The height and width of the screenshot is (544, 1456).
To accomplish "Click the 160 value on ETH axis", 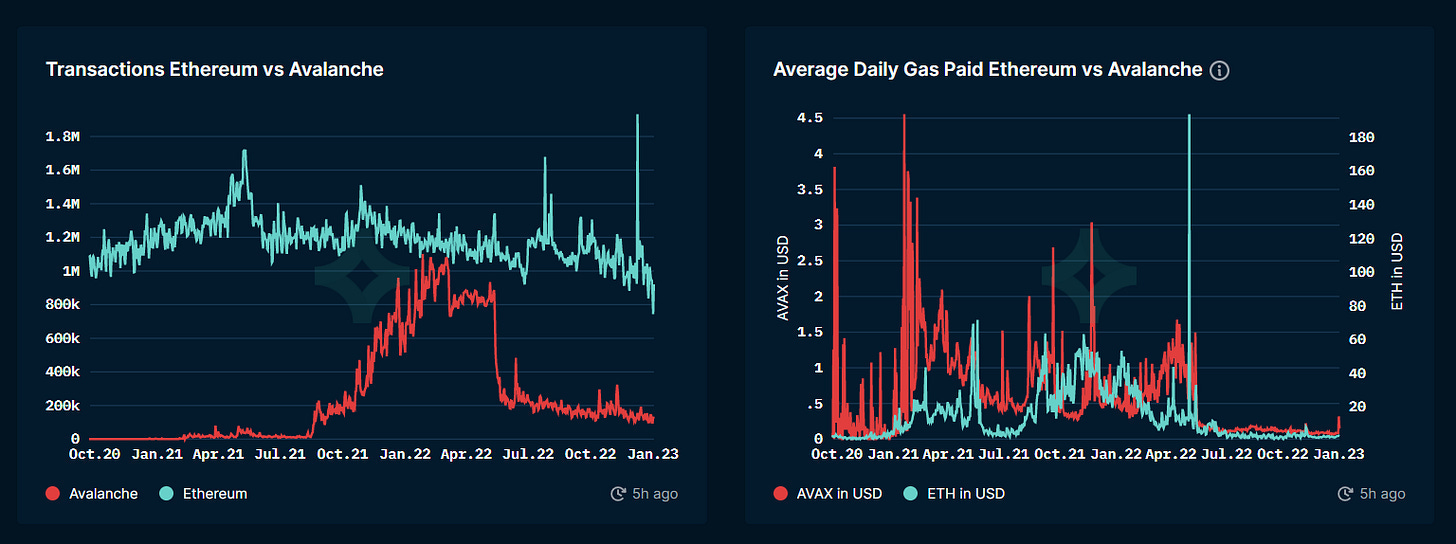I will pyautogui.click(x=1363, y=171).
